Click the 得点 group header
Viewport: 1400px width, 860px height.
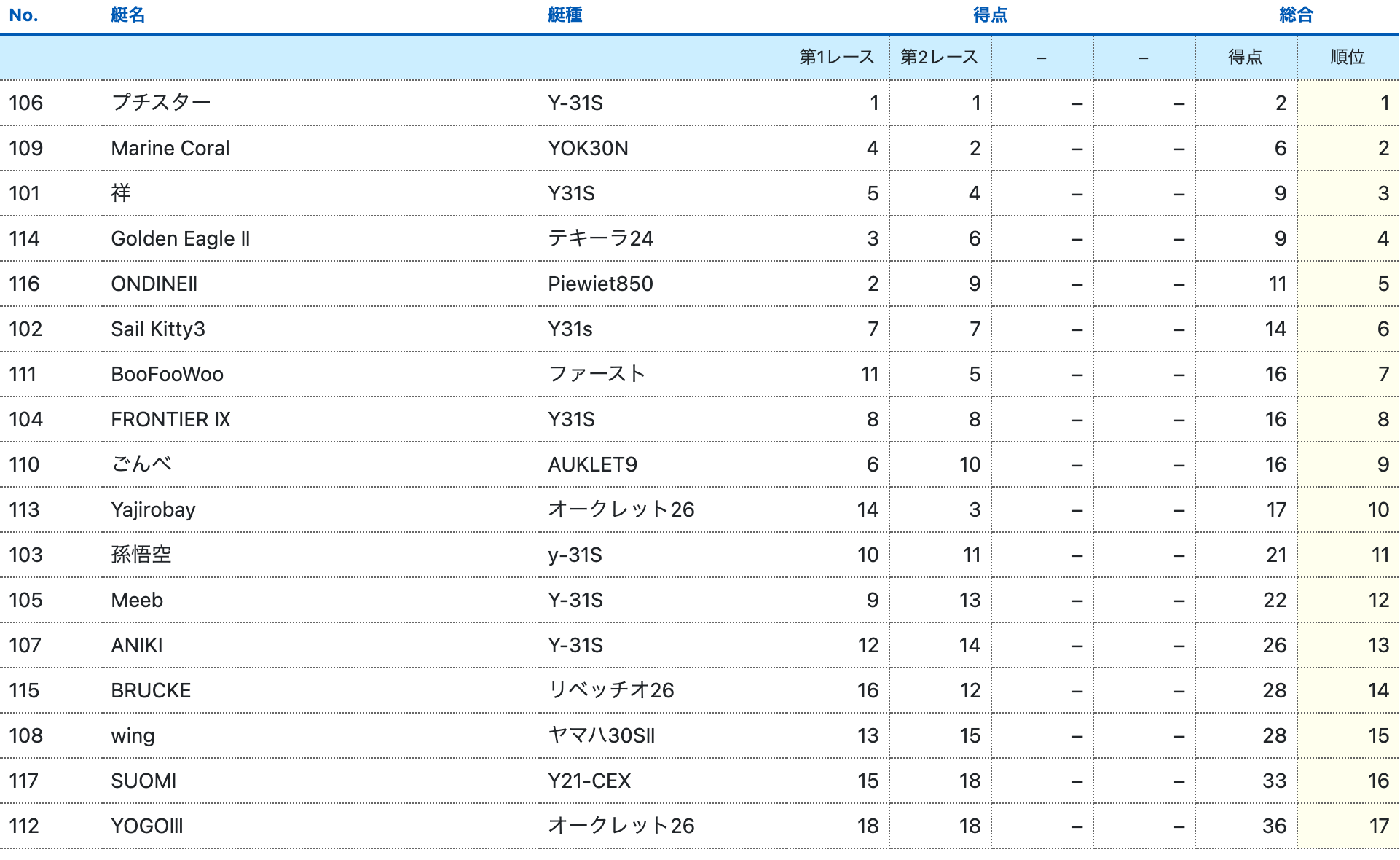click(990, 15)
